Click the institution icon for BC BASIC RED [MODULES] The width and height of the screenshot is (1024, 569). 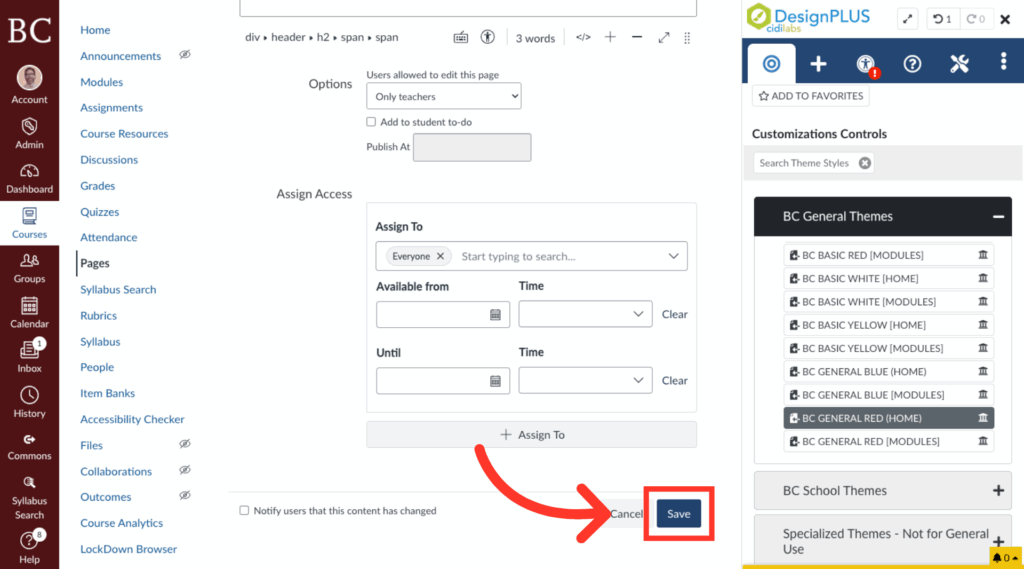tap(983, 255)
